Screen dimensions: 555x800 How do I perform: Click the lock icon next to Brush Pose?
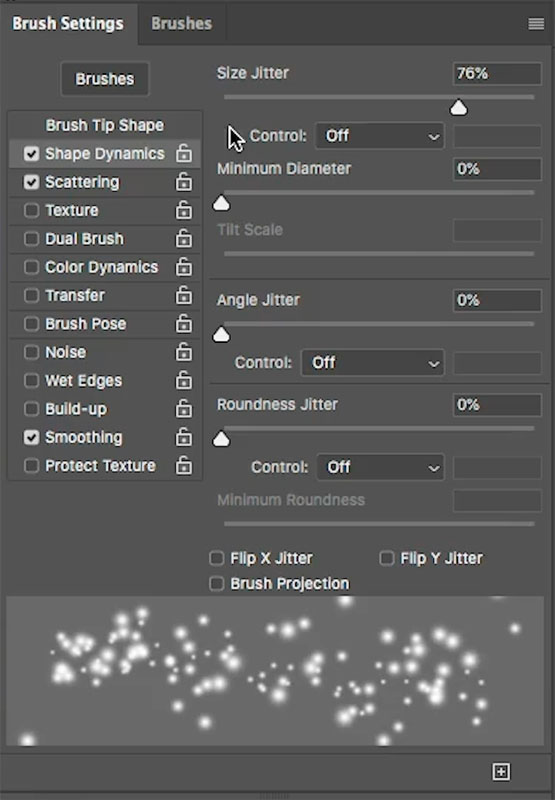(x=184, y=323)
